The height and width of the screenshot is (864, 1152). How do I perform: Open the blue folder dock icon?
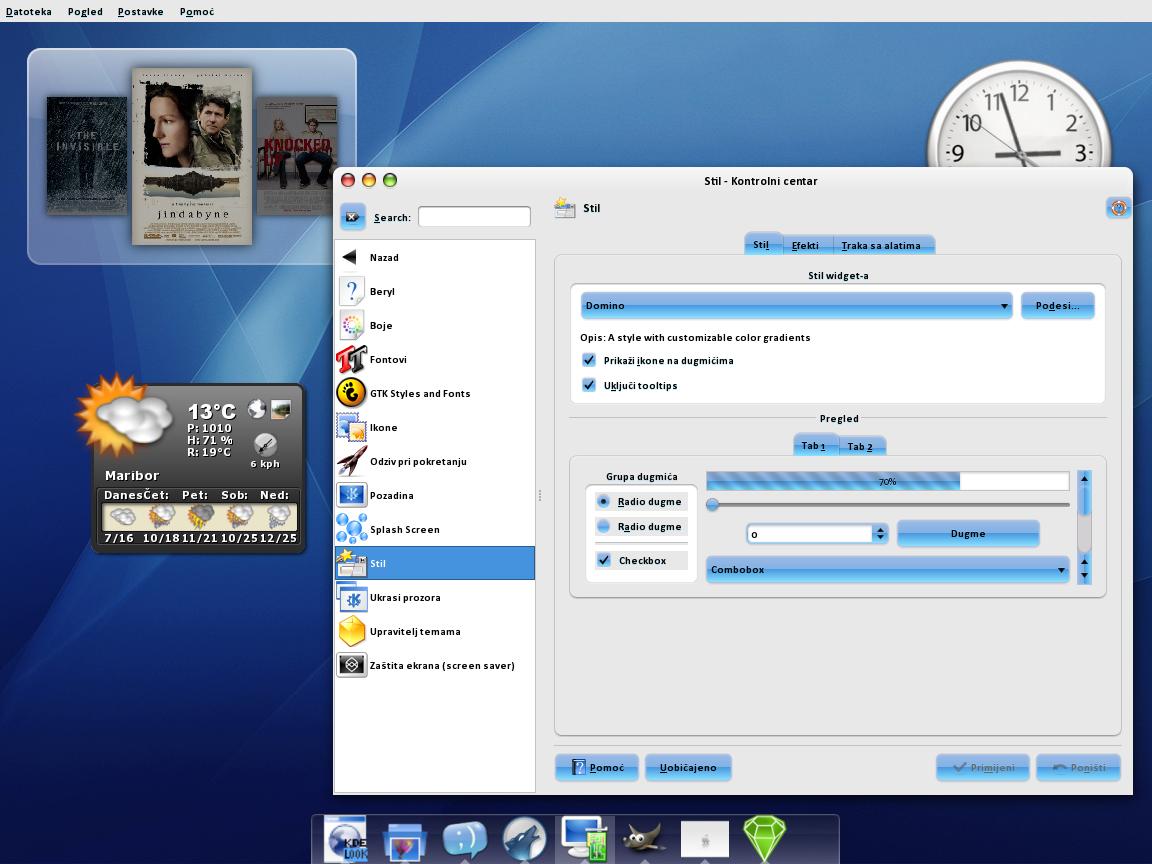pos(405,842)
